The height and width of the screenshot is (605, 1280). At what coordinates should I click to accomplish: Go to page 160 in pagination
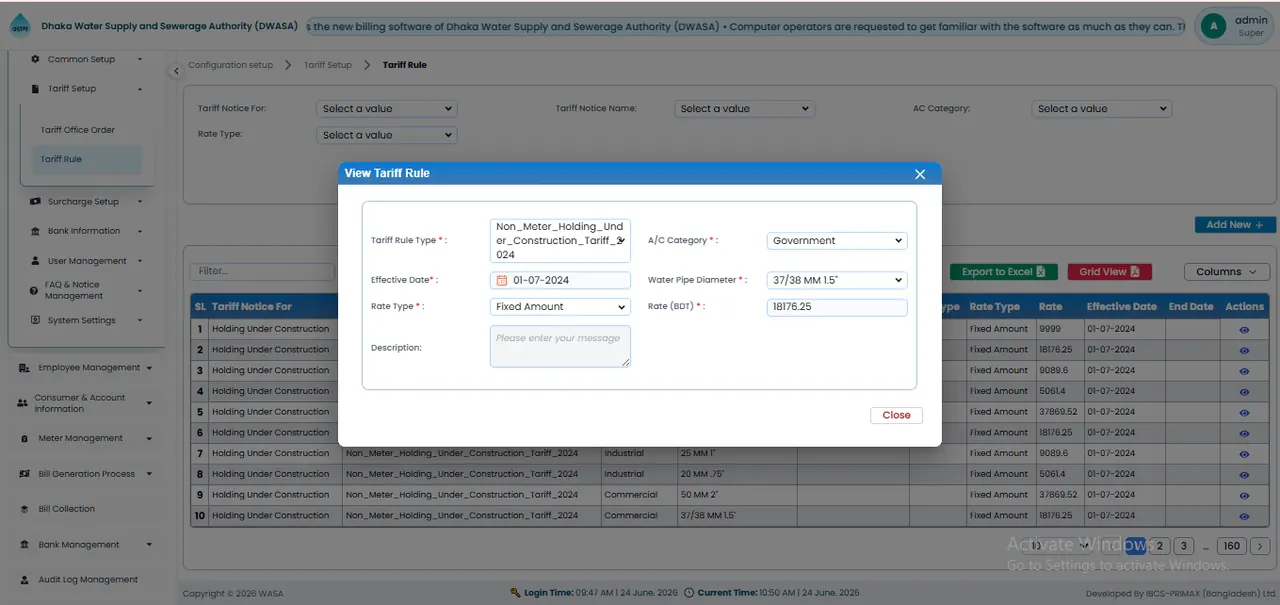(1231, 546)
